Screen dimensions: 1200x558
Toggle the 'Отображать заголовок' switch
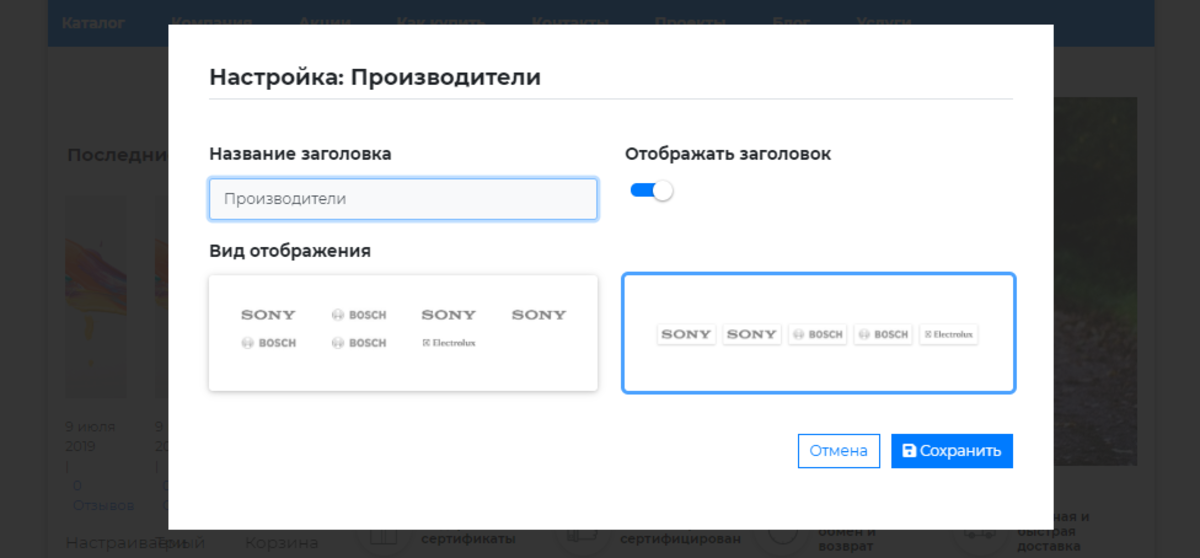[x=651, y=190]
